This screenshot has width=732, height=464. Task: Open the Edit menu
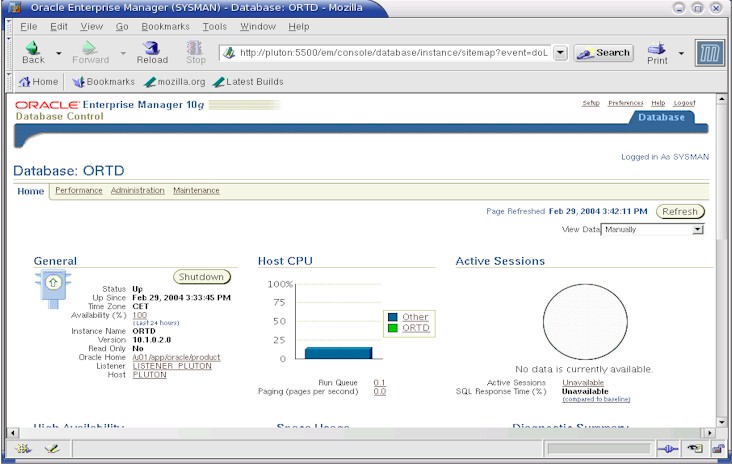click(59, 27)
